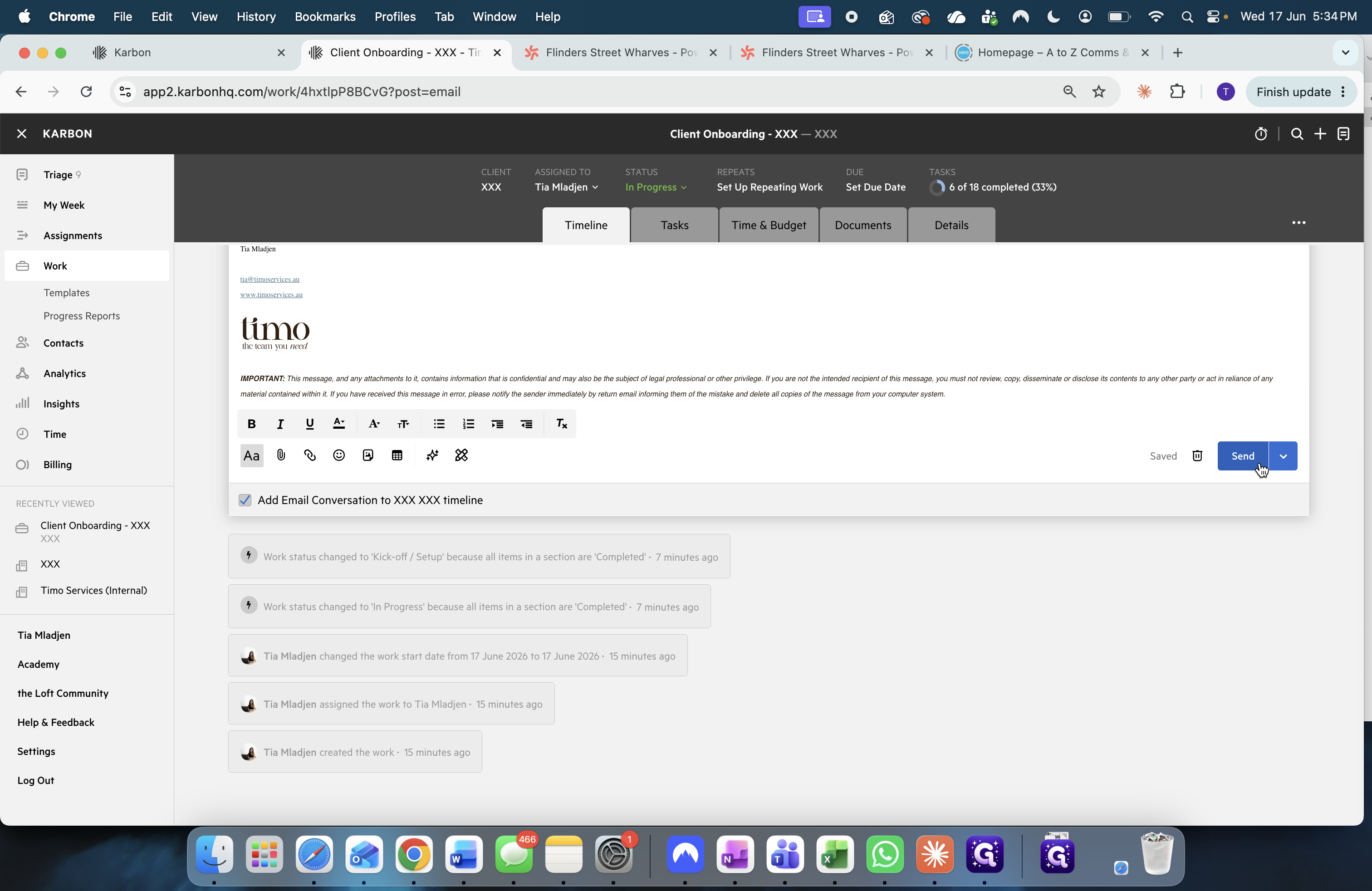This screenshot has width=1372, height=891.
Task: Bookmark this page with the star
Action: click(1099, 92)
